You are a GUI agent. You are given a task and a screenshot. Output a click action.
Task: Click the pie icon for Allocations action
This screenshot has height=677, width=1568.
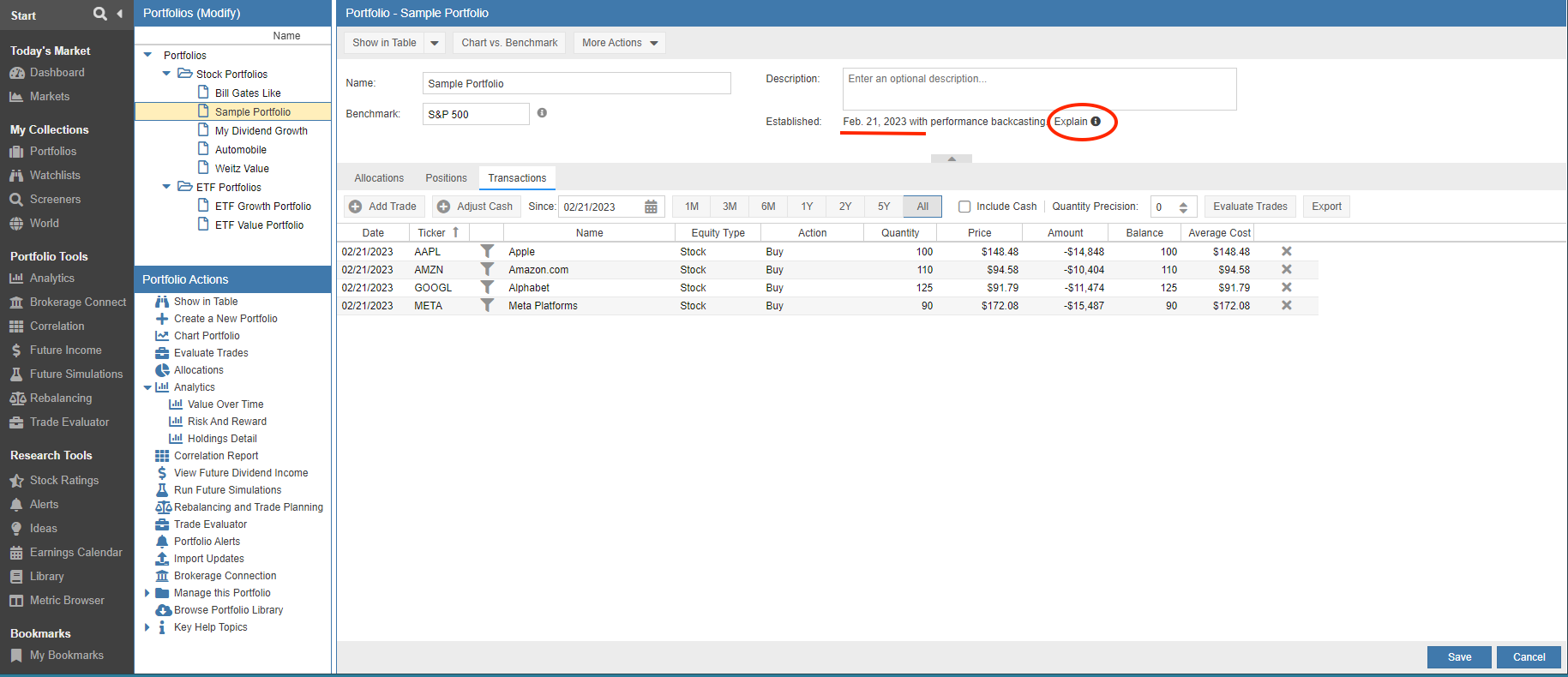coord(162,370)
